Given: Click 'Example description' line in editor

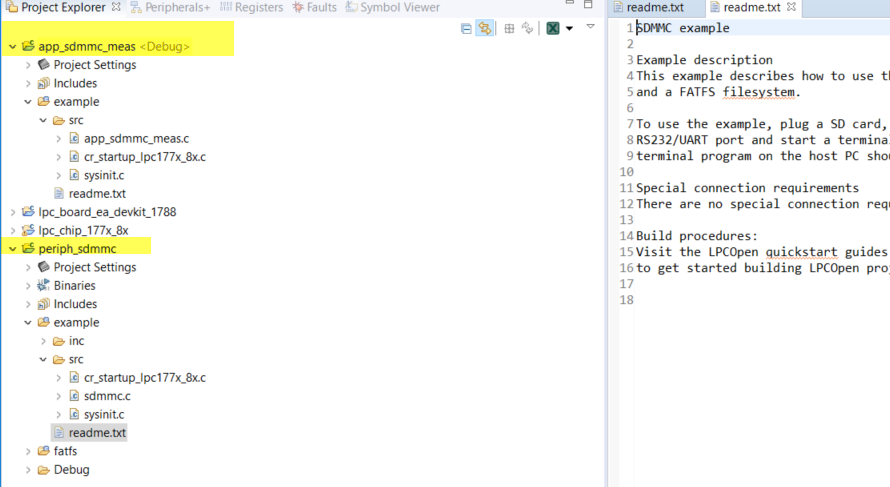Looking at the screenshot, I should (x=704, y=60).
